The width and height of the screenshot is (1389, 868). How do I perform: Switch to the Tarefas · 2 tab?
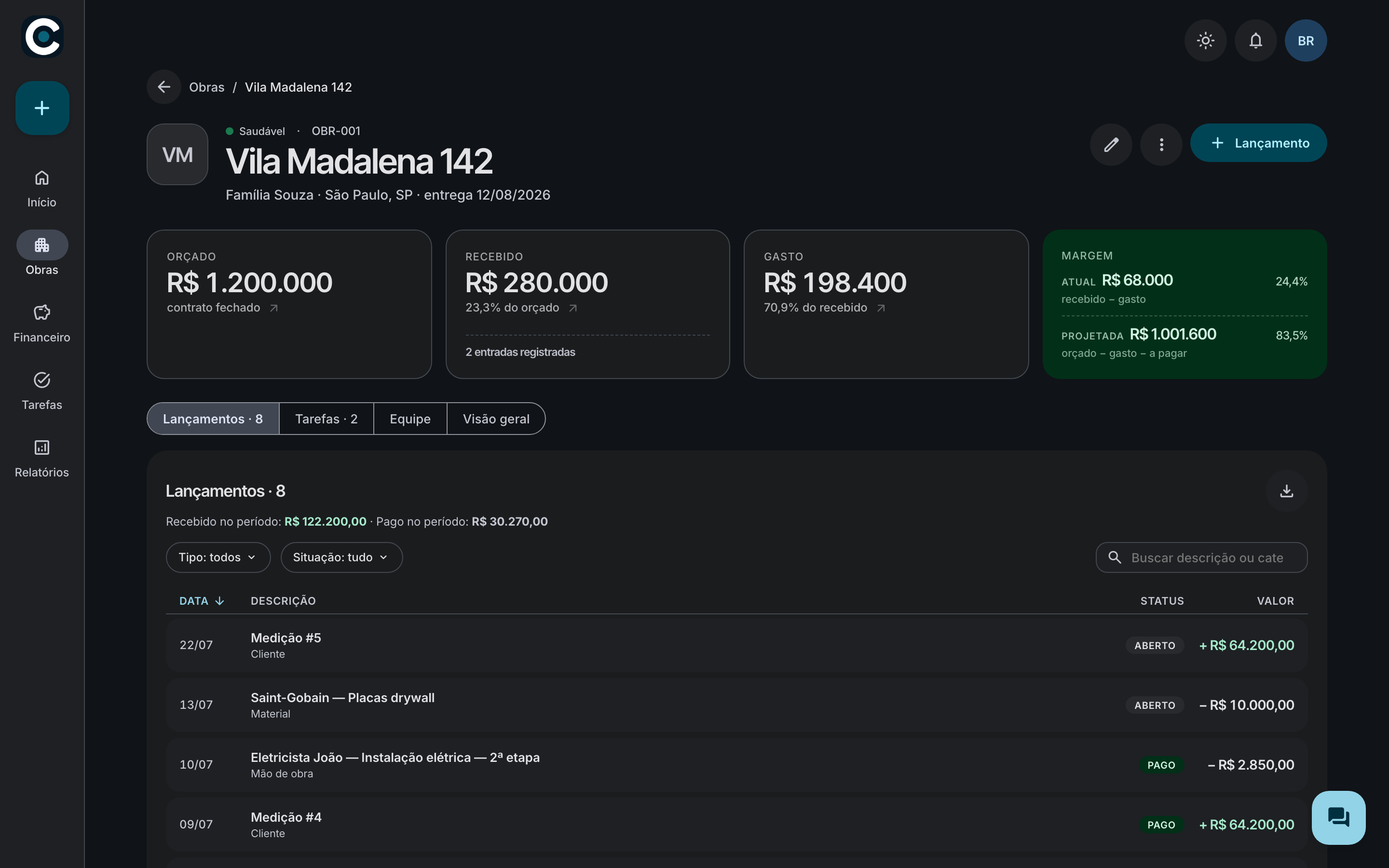(326, 419)
